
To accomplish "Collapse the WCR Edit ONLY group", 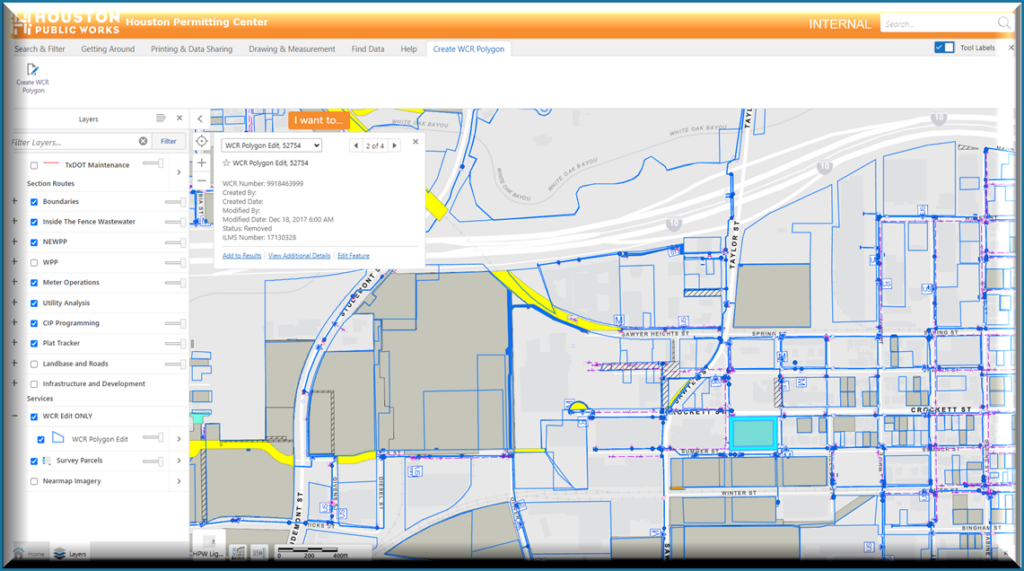I will [14, 416].
